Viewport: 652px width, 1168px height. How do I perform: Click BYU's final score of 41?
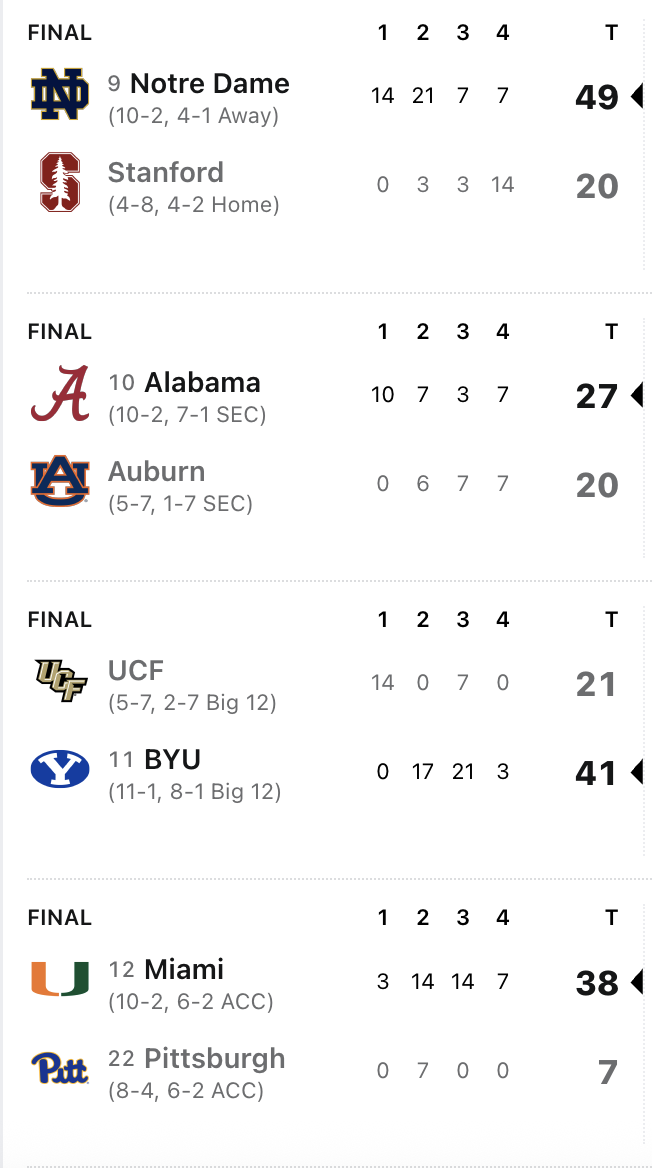[597, 773]
